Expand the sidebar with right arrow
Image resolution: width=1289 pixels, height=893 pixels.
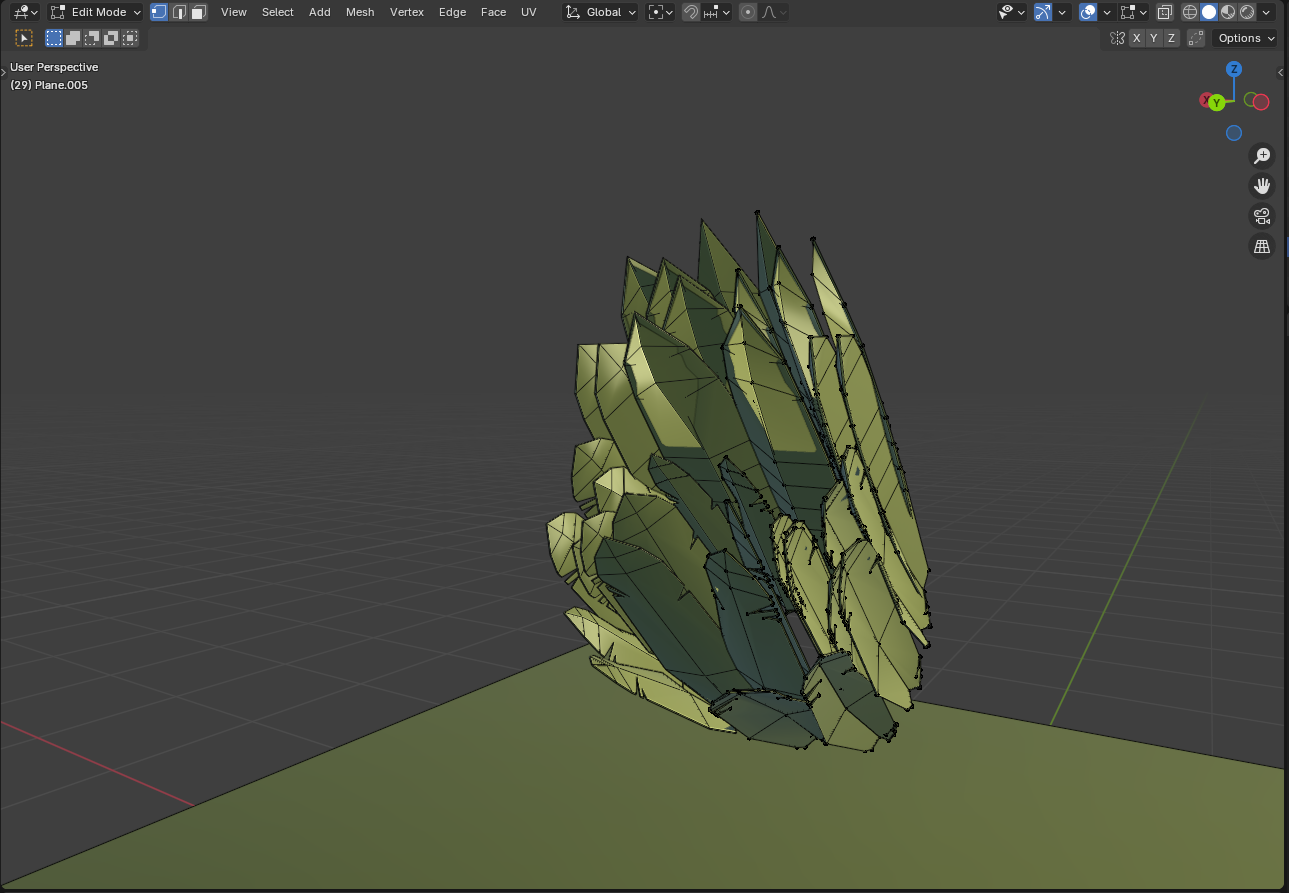(x=1282, y=72)
